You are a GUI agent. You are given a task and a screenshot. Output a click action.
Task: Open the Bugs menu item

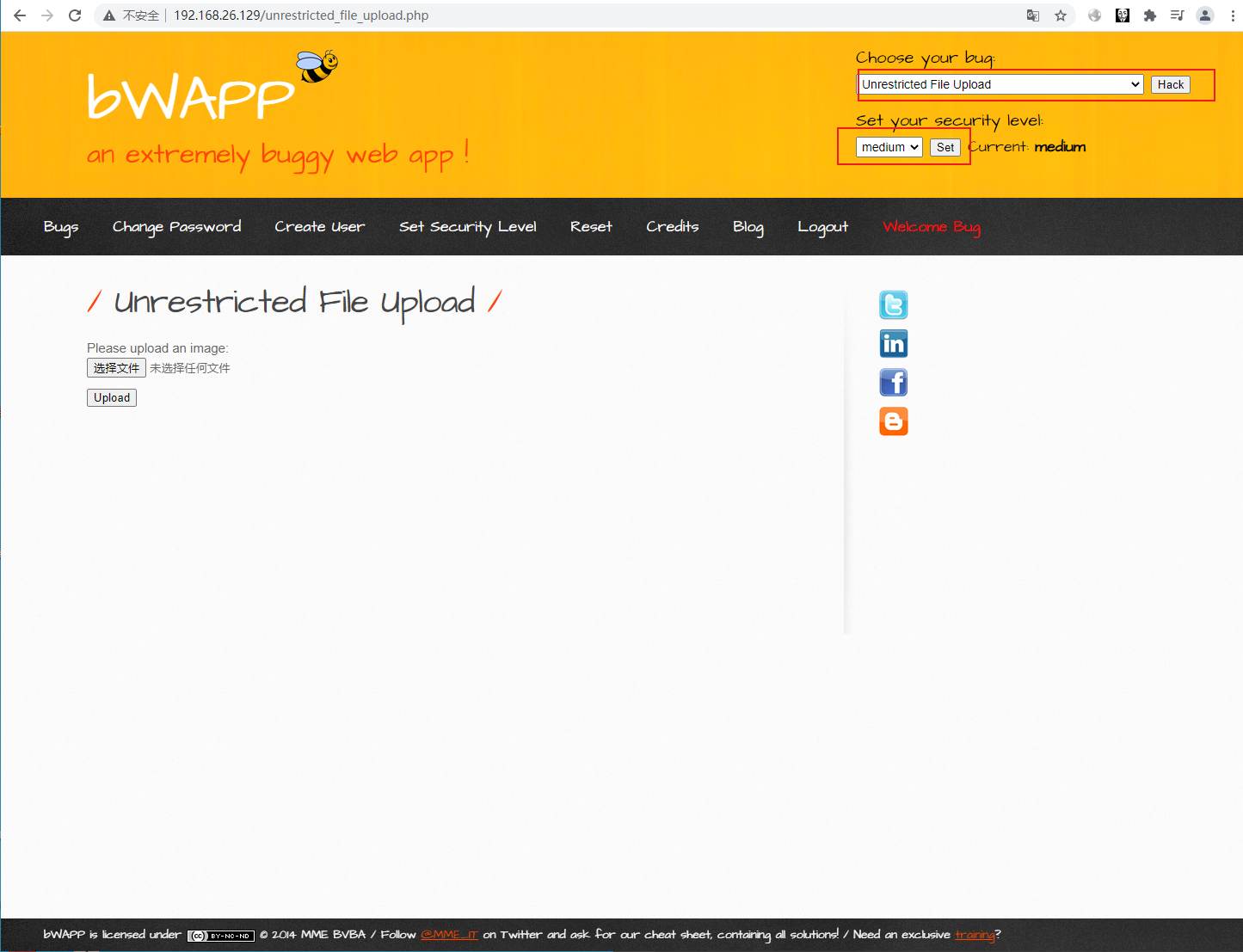(61, 227)
